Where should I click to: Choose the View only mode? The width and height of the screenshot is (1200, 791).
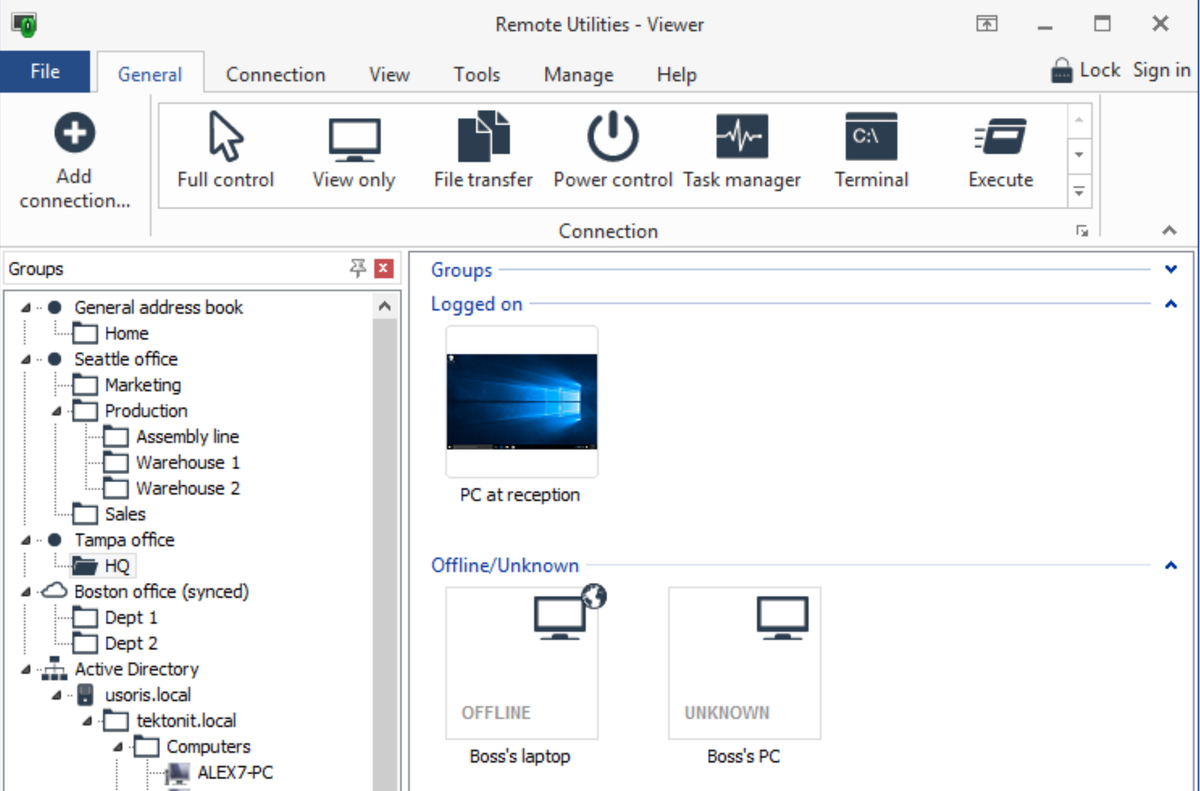pos(353,148)
